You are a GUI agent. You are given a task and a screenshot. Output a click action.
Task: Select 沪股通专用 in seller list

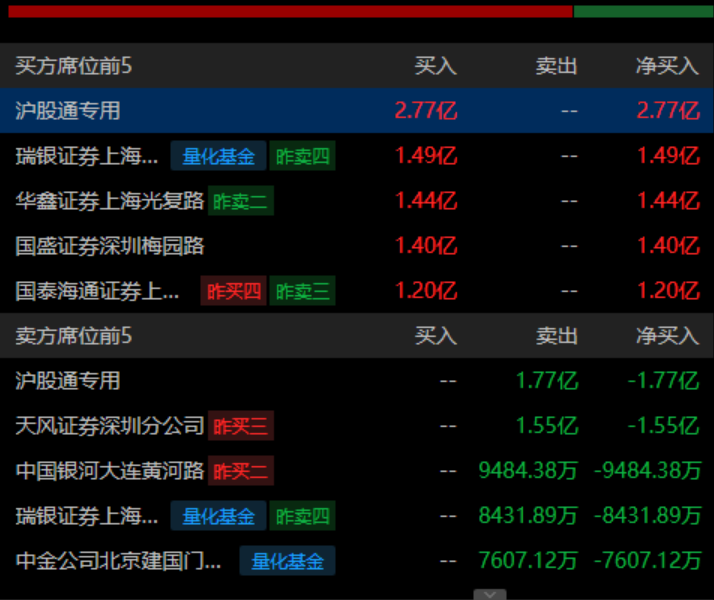(x=68, y=381)
